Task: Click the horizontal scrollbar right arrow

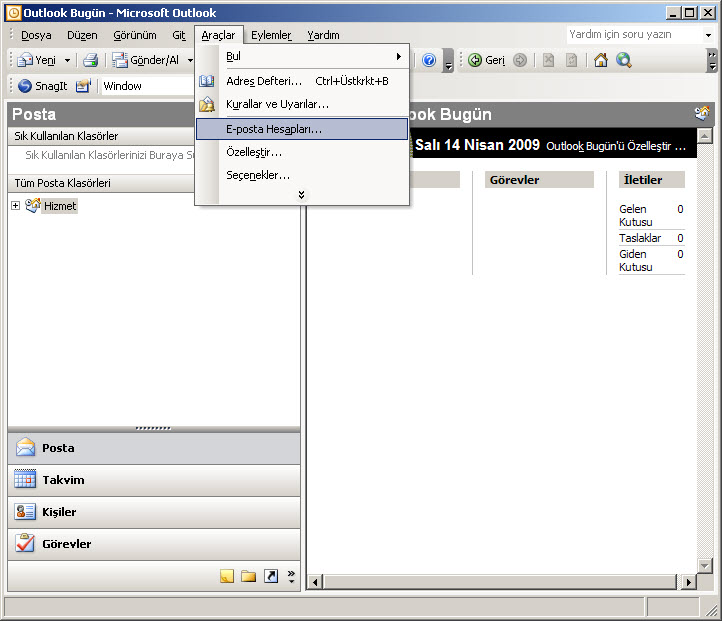Action: point(688,582)
